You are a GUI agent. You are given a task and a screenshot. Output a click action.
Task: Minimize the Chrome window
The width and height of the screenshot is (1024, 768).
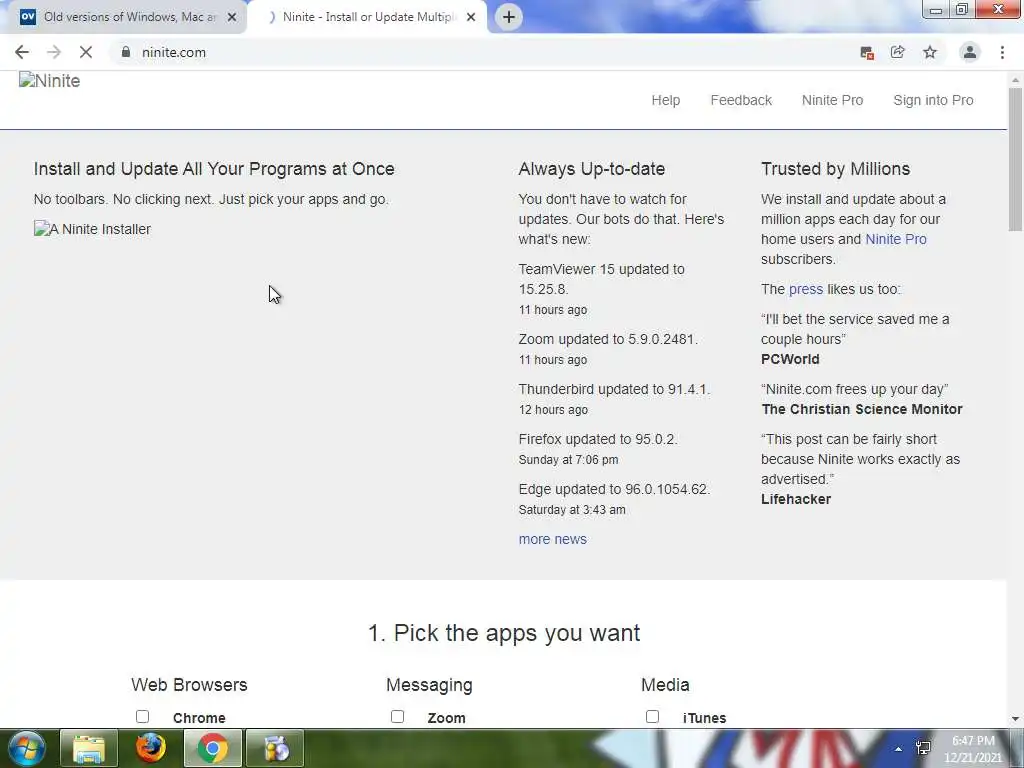(x=936, y=9)
